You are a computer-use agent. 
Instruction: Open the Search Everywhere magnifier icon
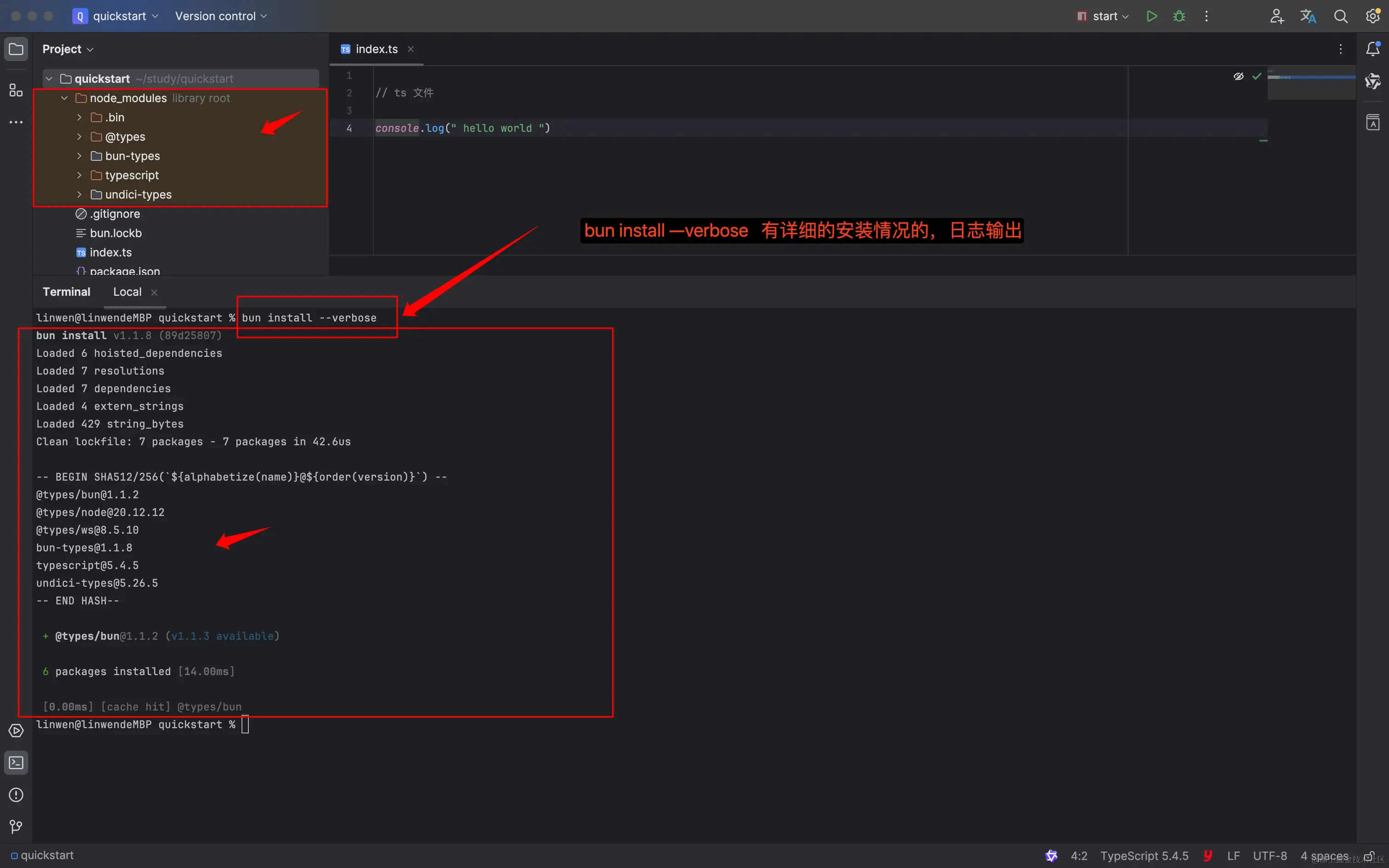(x=1340, y=16)
